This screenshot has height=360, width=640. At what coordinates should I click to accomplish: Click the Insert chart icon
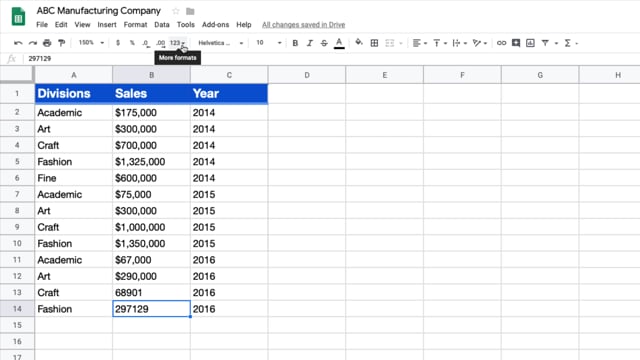pyautogui.click(x=530, y=43)
